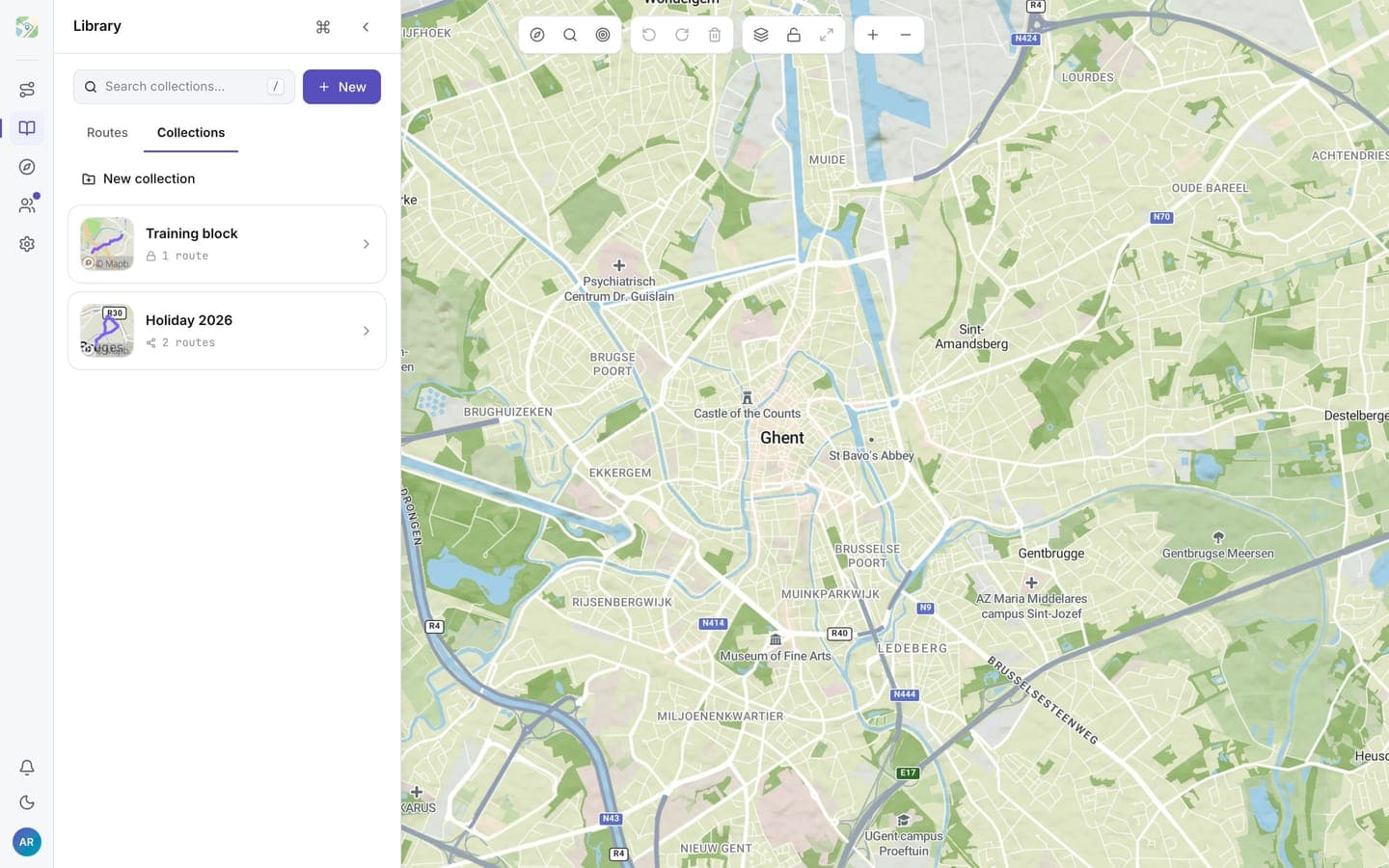Open the Training block collection thumbnail

[x=107, y=244]
